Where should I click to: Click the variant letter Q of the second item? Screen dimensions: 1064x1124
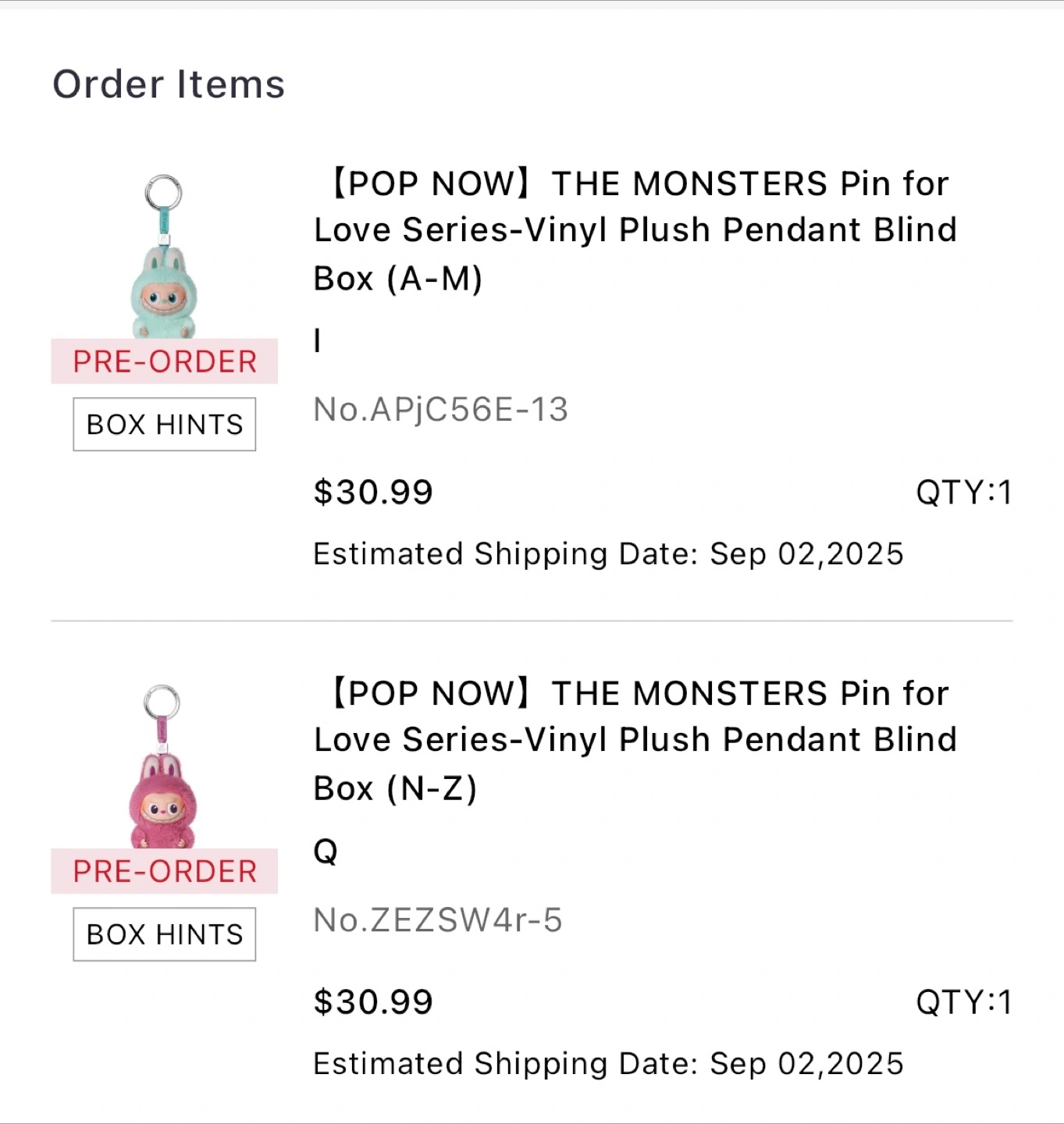click(x=326, y=851)
